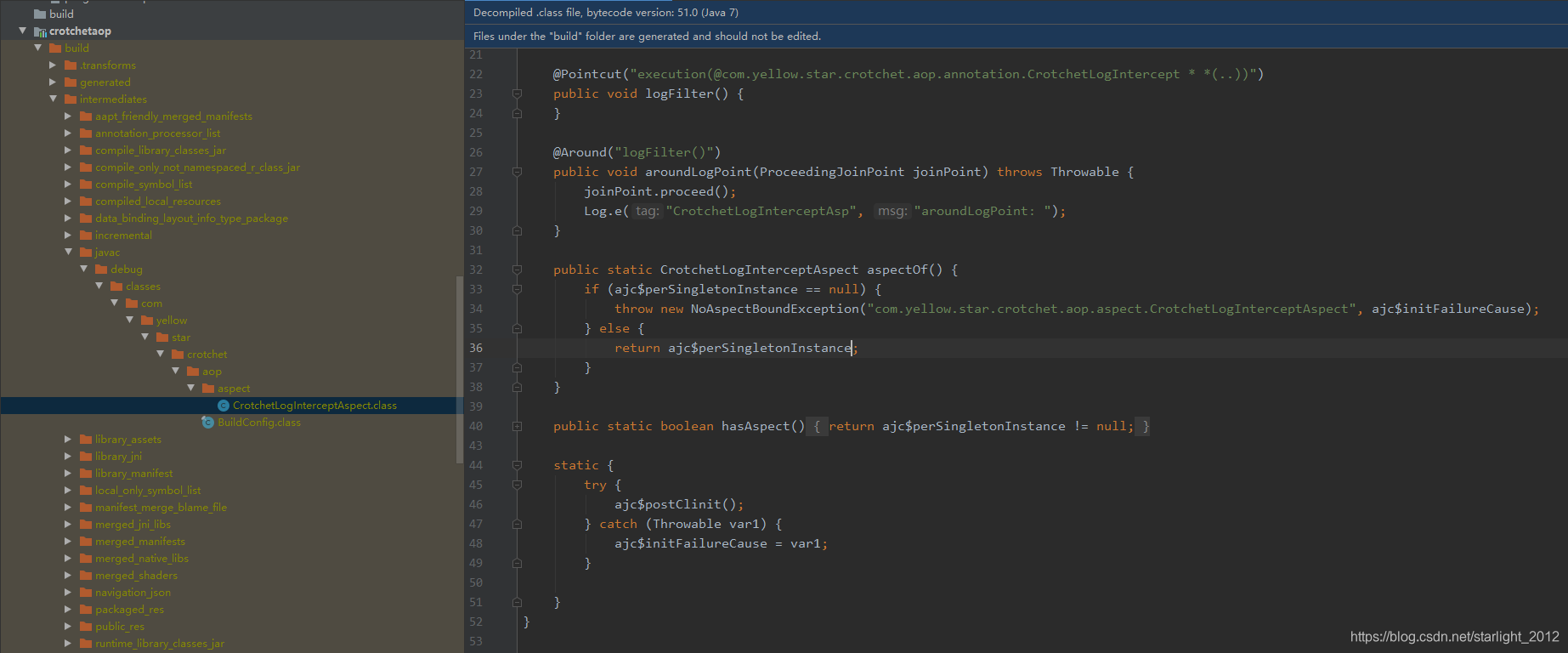Select the navigation_json folder

133,593
